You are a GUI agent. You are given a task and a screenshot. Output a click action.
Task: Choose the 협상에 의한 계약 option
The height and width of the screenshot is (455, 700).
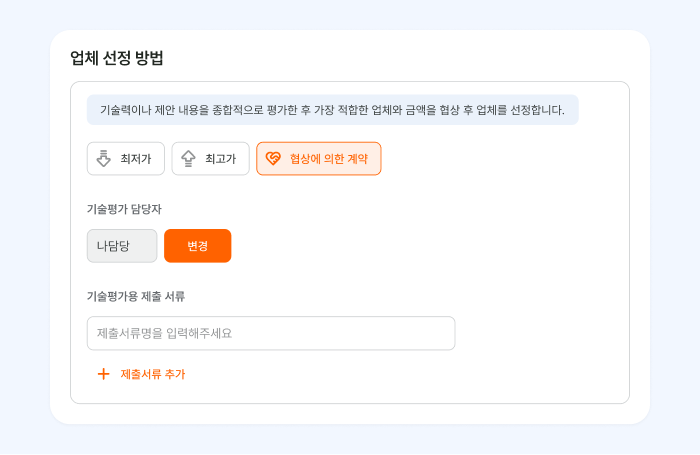click(319, 159)
